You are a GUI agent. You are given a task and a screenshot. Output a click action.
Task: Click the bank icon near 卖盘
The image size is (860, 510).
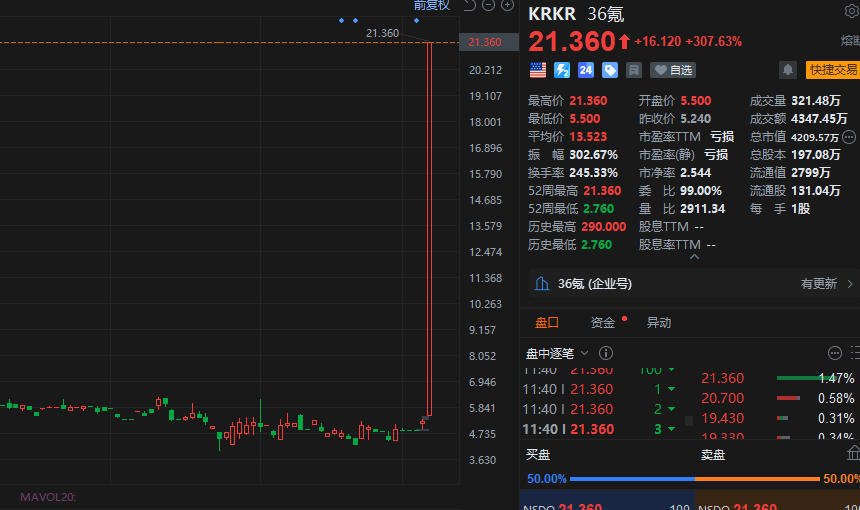tap(853, 453)
